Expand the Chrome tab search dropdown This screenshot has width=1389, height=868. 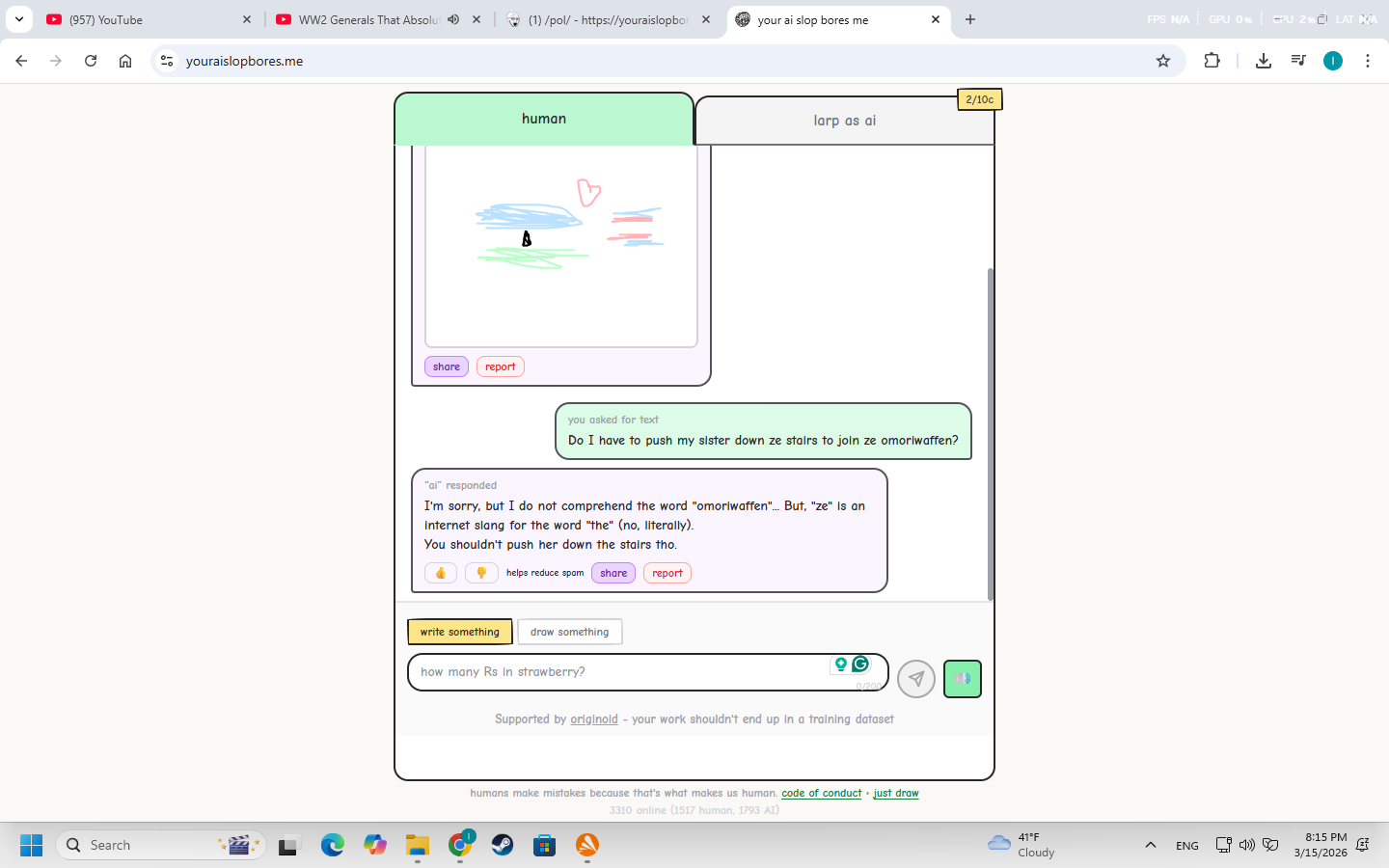click(19, 19)
